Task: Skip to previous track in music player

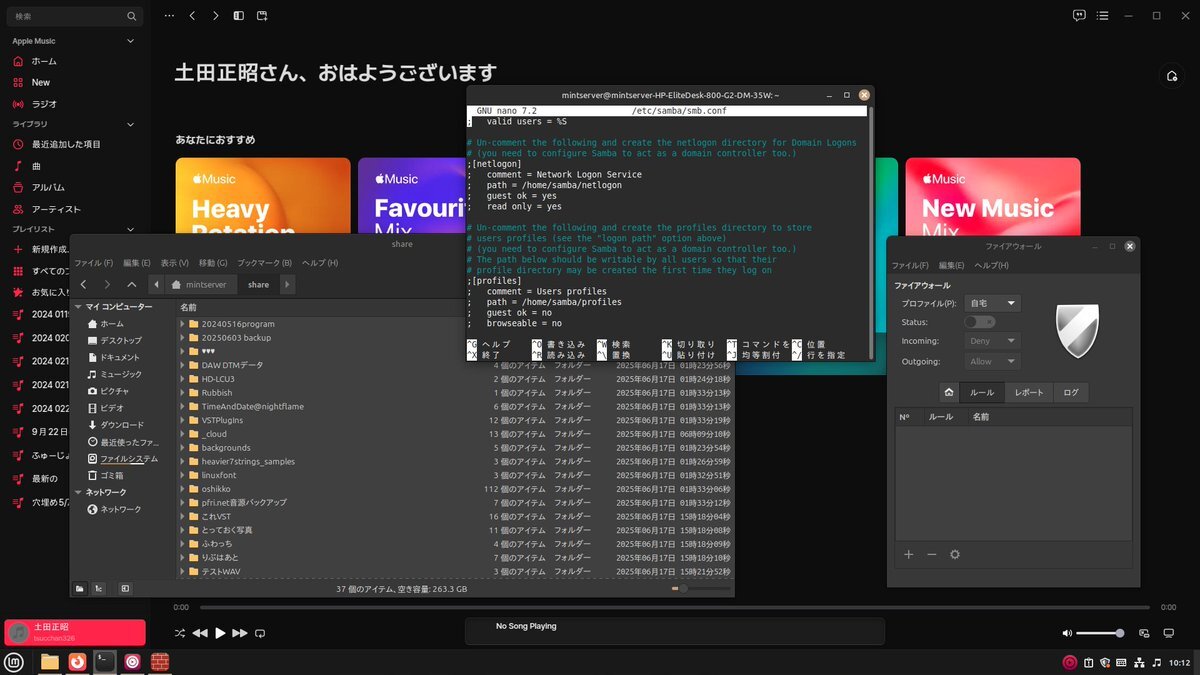Action: [x=200, y=633]
